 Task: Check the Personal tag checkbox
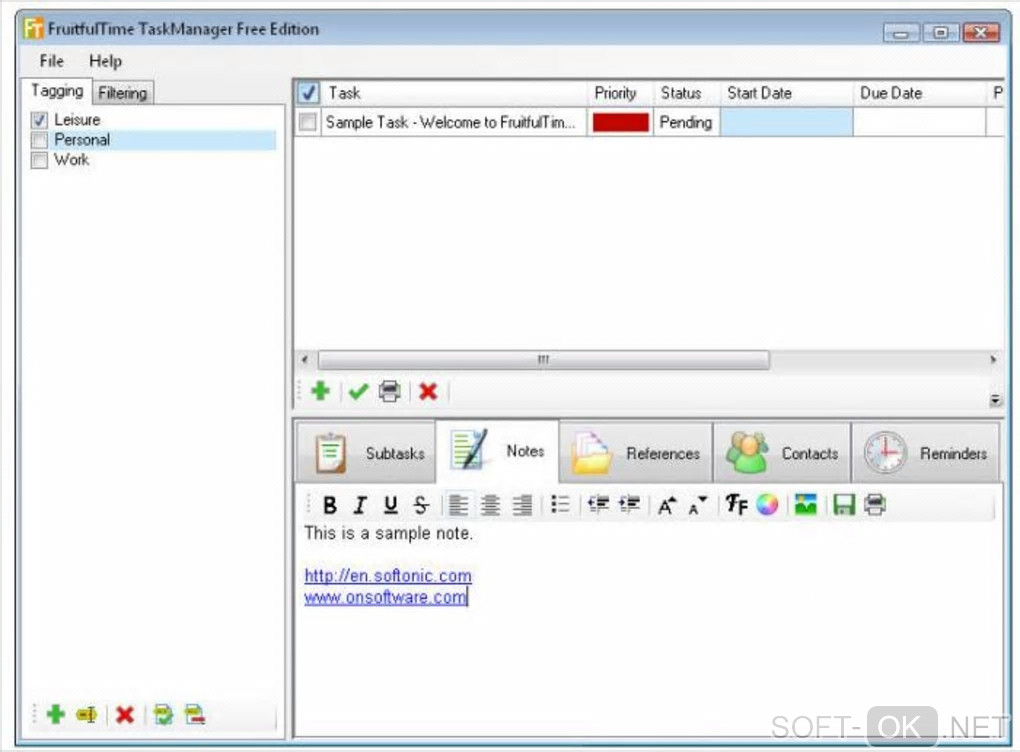click(x=40, y=140)
